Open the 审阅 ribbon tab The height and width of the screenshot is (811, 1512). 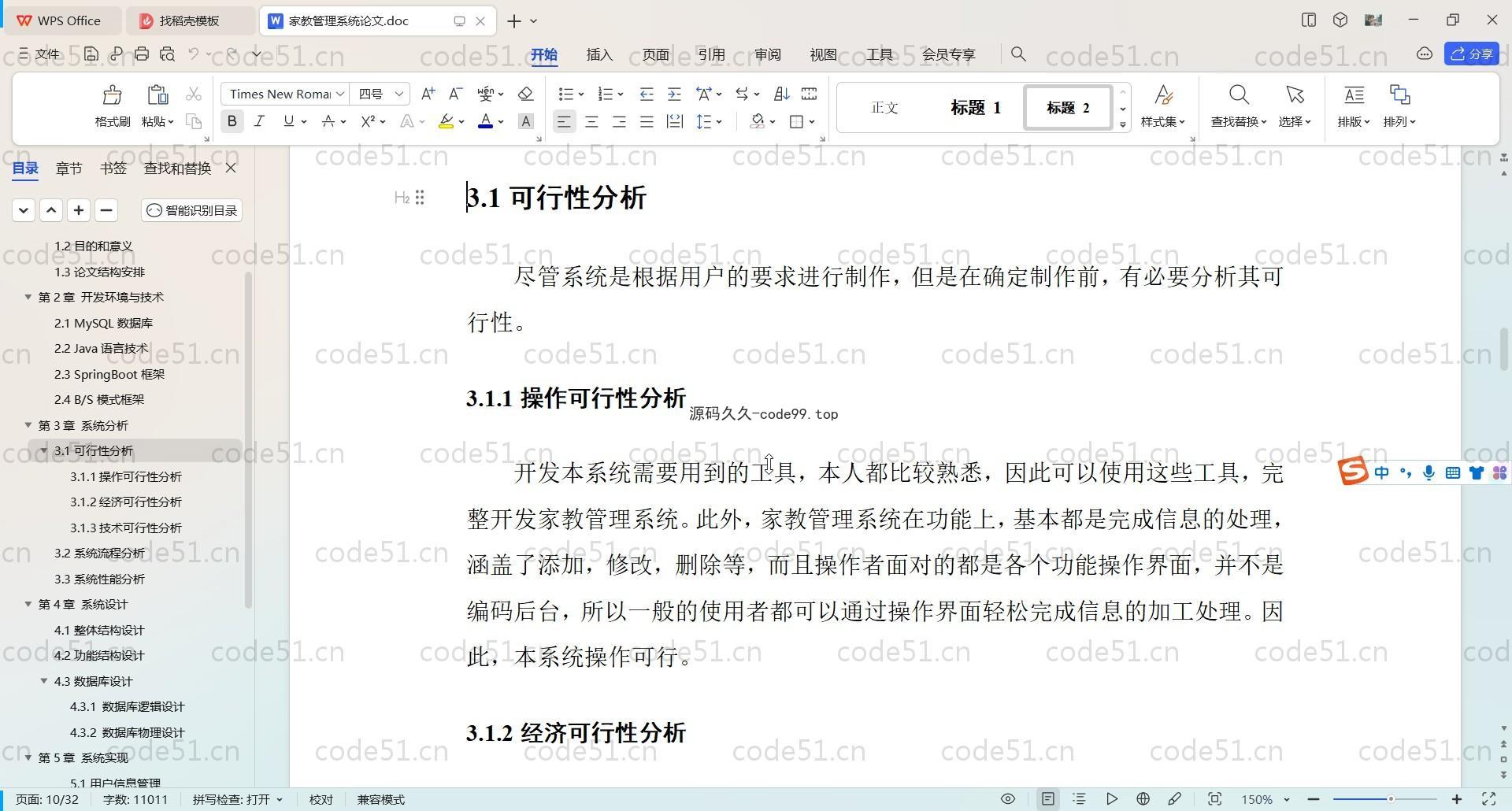[x=767, y=54]
